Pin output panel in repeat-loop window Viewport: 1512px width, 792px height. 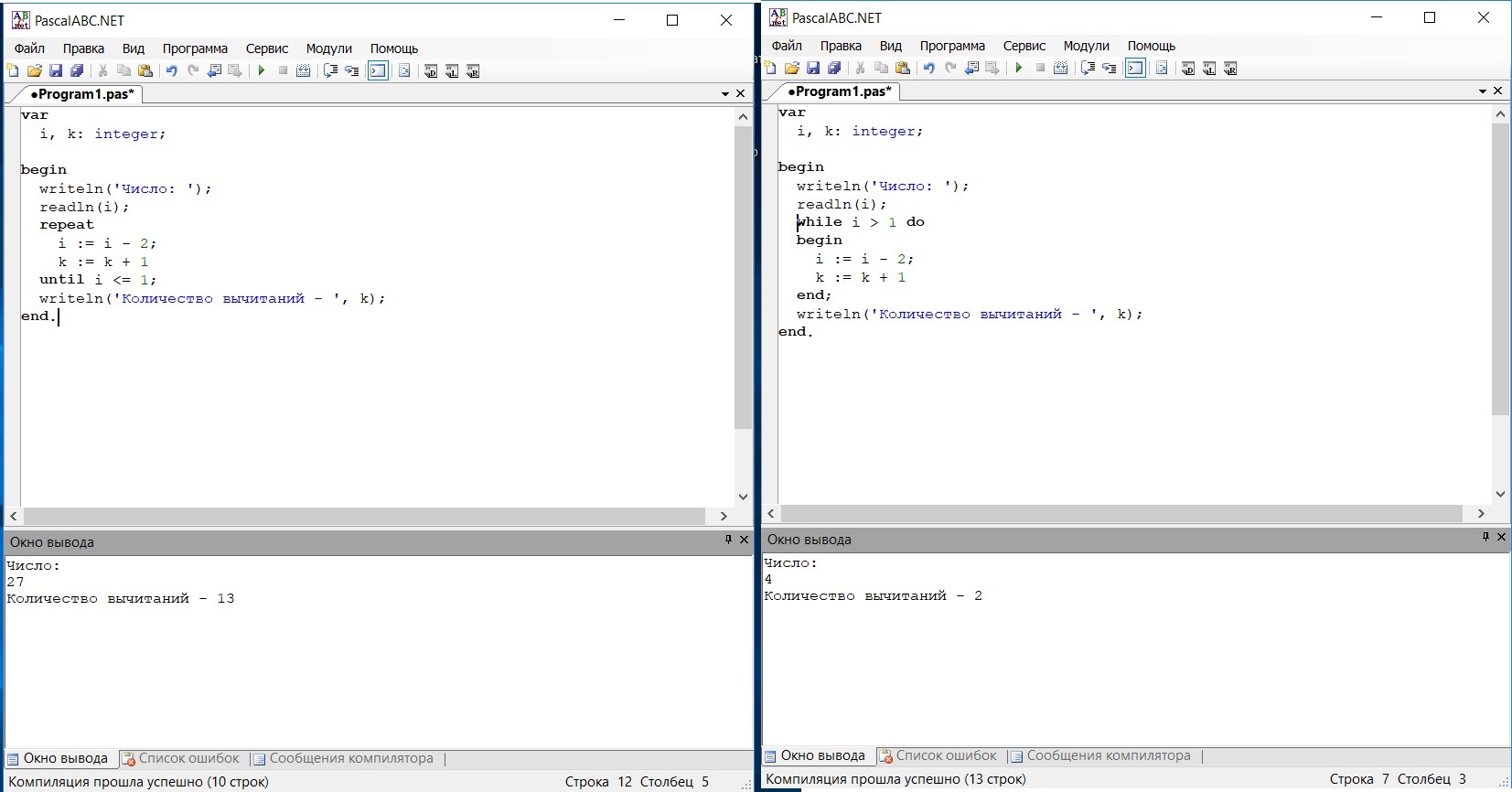point(728,540)
